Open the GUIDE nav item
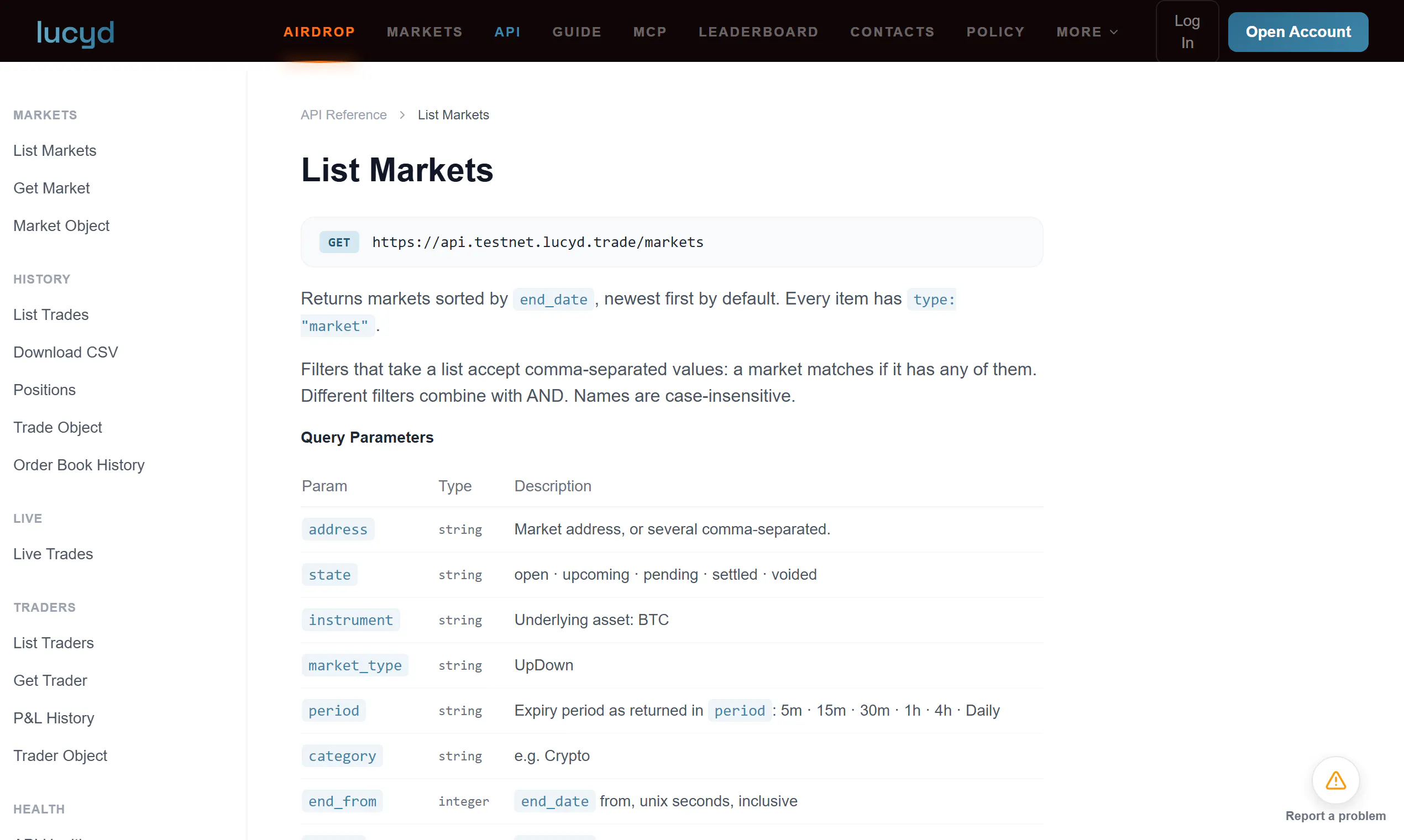The height and width of the screenshot is (840, 1404). click(x=577, y=32)
